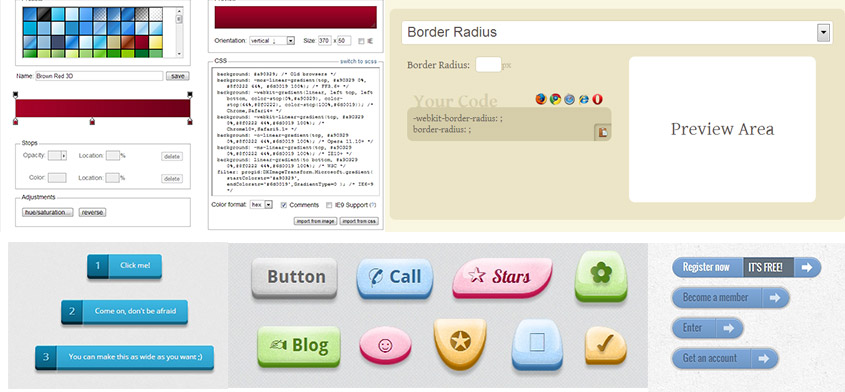Click the Internet Explorer browser icon
The width and height of the screenshot is (845, 392).
[583, 99]
